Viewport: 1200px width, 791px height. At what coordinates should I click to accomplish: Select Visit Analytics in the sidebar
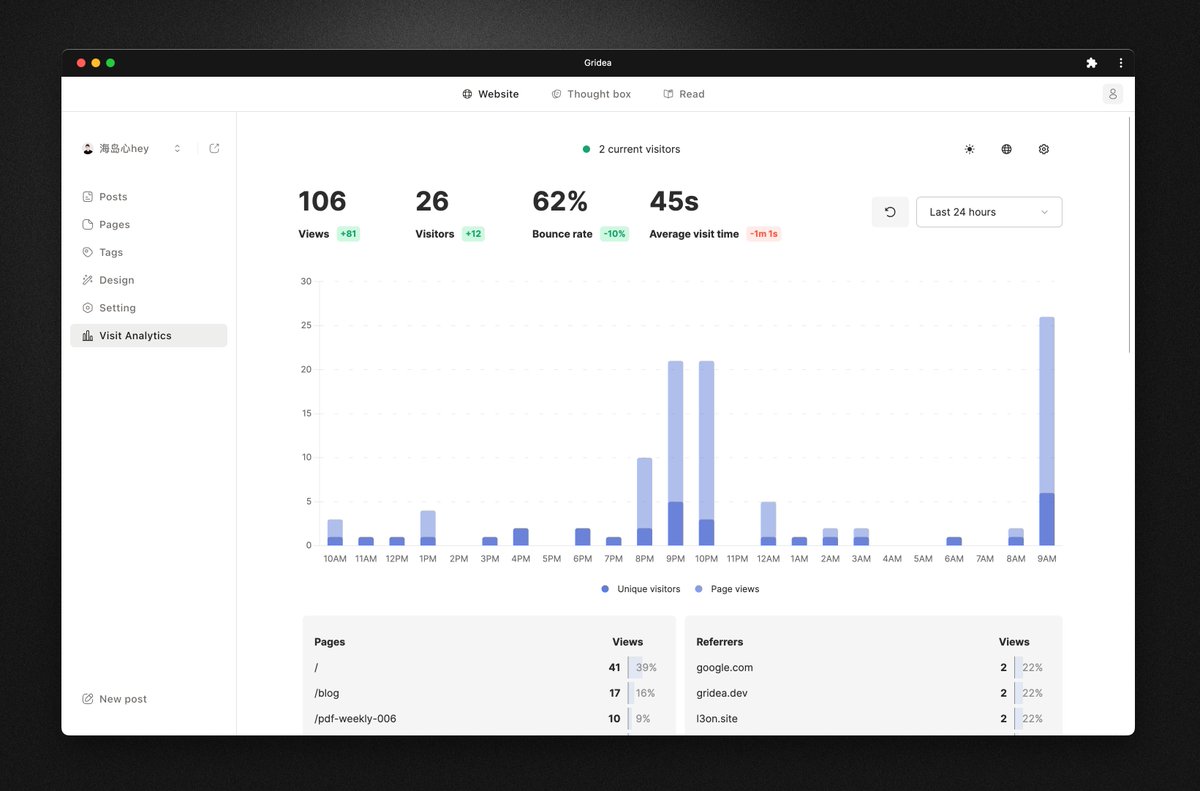coord(148,336)
